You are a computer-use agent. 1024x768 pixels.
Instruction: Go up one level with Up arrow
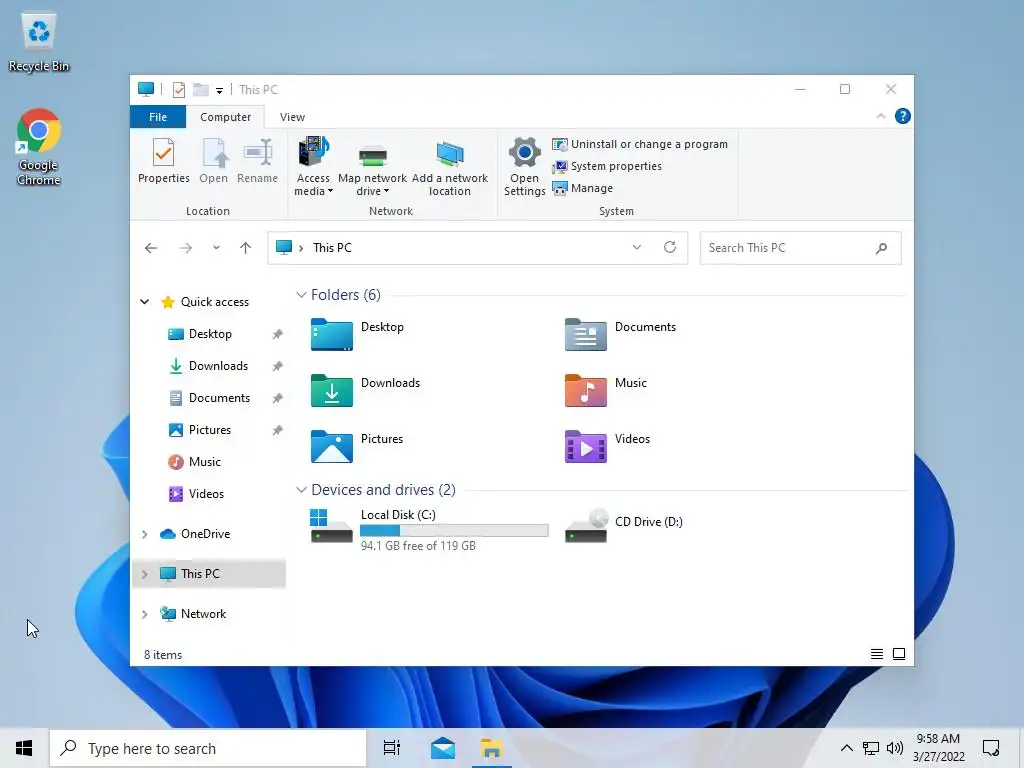(x=246, y=248)
